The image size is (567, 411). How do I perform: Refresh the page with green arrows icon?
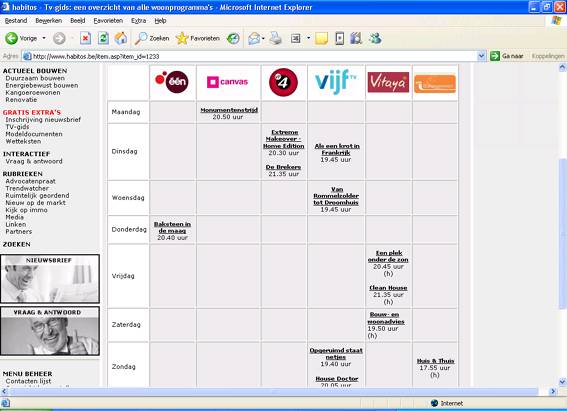coord(103,38)
